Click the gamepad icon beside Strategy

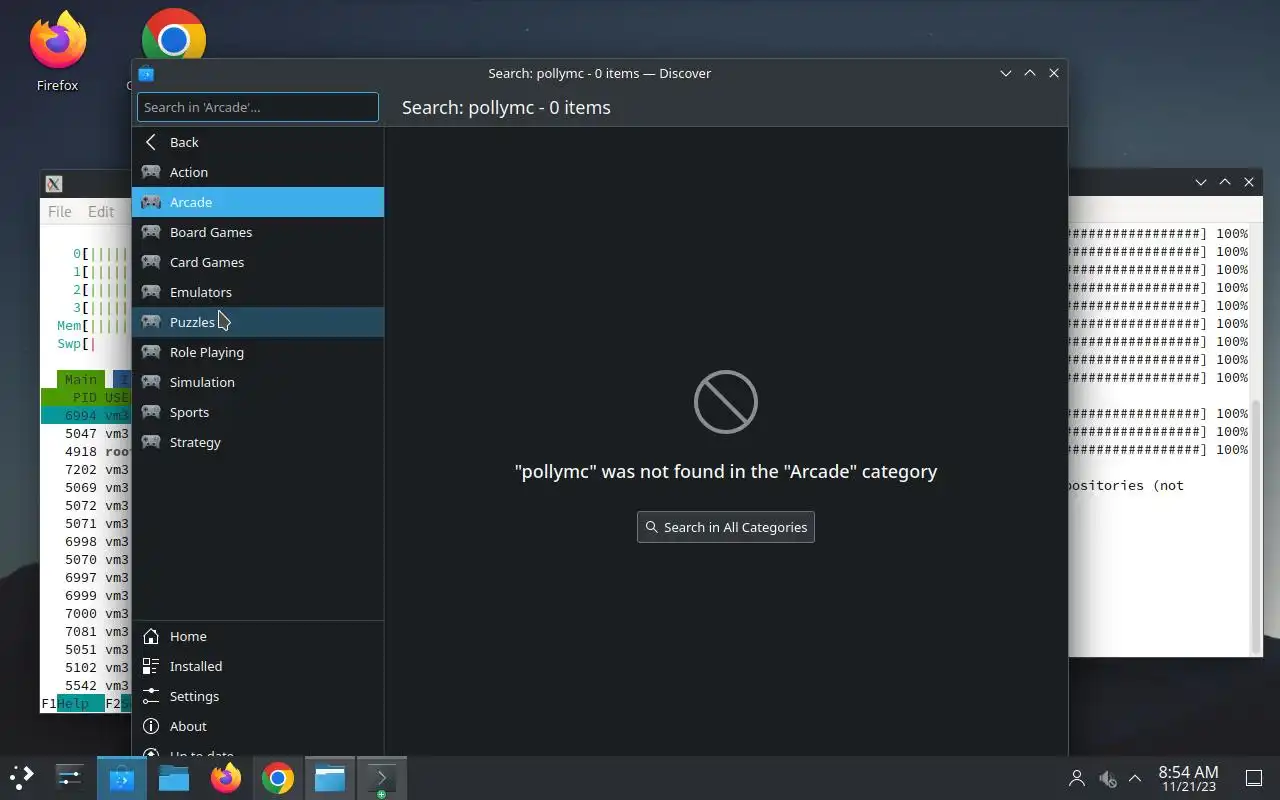(x=151, y=442)
